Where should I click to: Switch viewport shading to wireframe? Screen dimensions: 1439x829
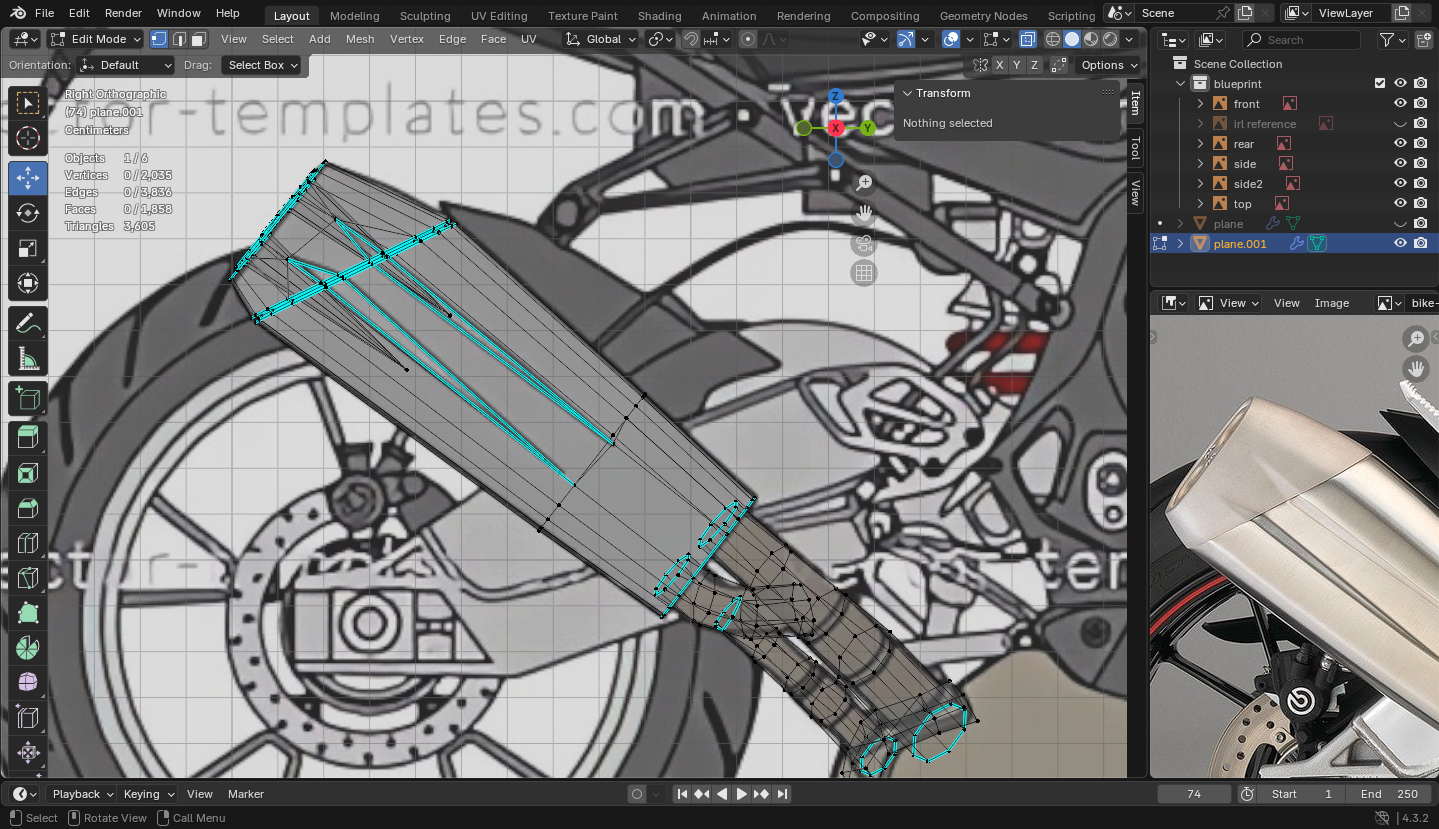pyautogui.click(x=1053, y=39)
